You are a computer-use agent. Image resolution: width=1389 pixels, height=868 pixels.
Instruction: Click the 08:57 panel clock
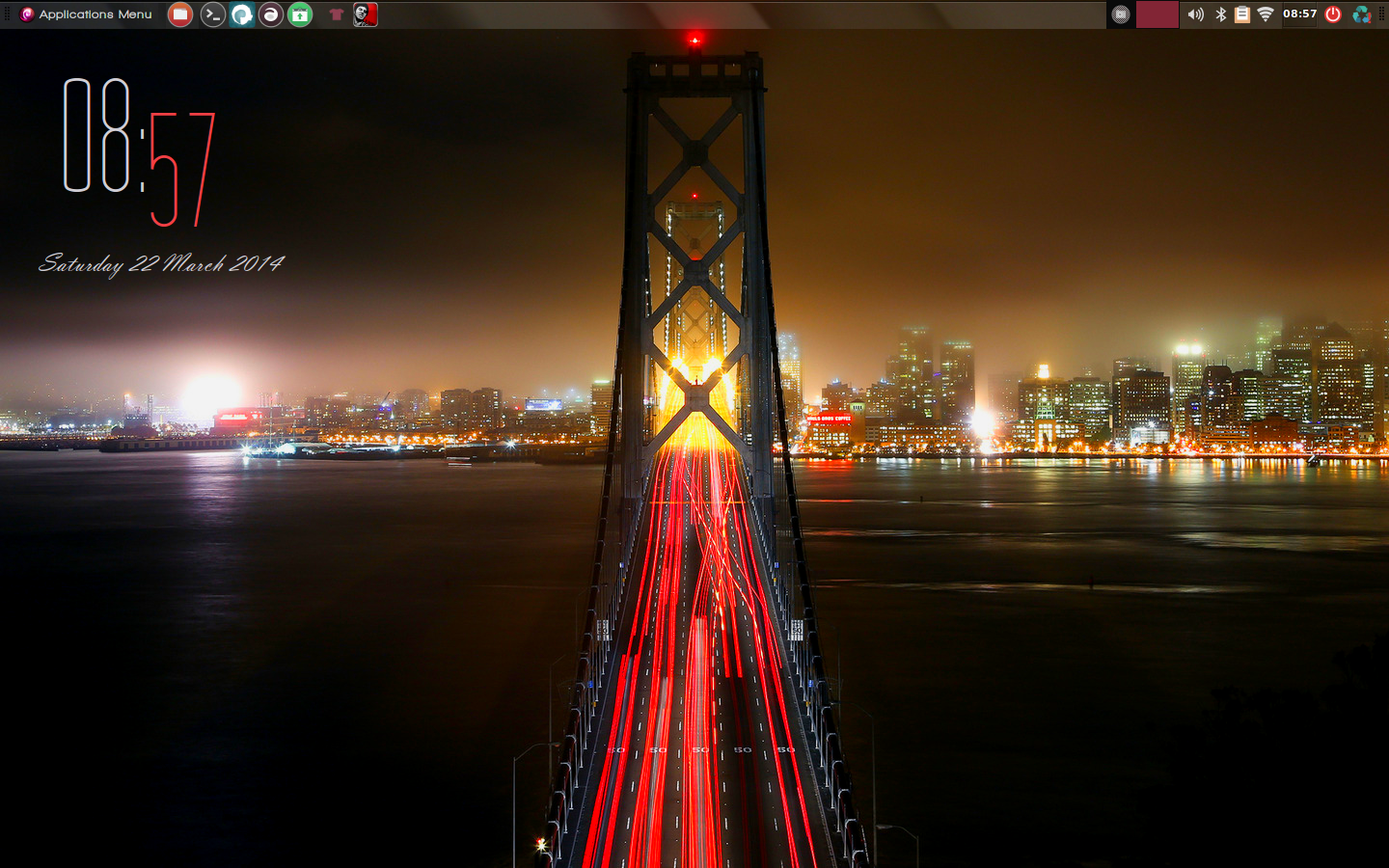[x=1299, y=14]
